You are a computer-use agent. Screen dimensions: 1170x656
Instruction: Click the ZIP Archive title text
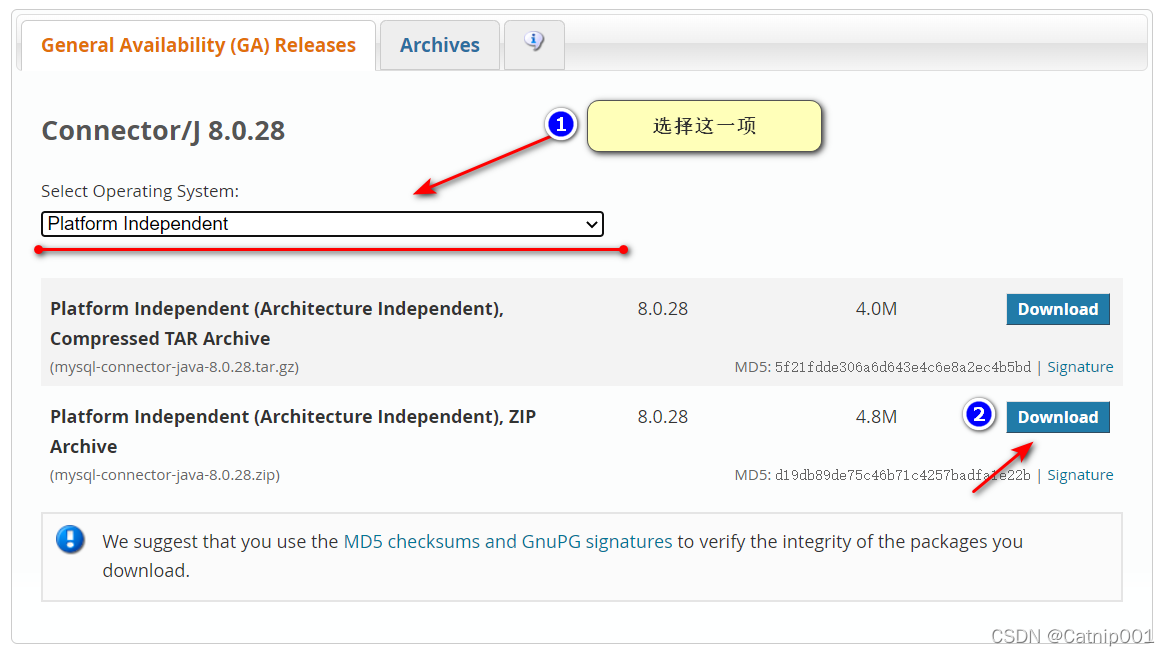(x=293, y=431)
